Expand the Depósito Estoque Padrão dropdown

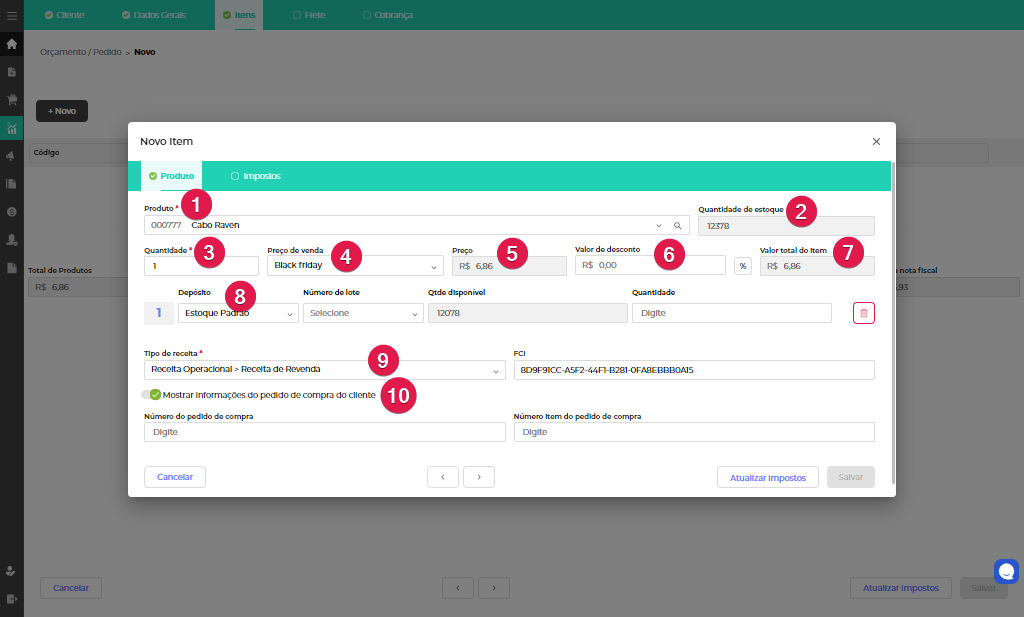[238, 313]
